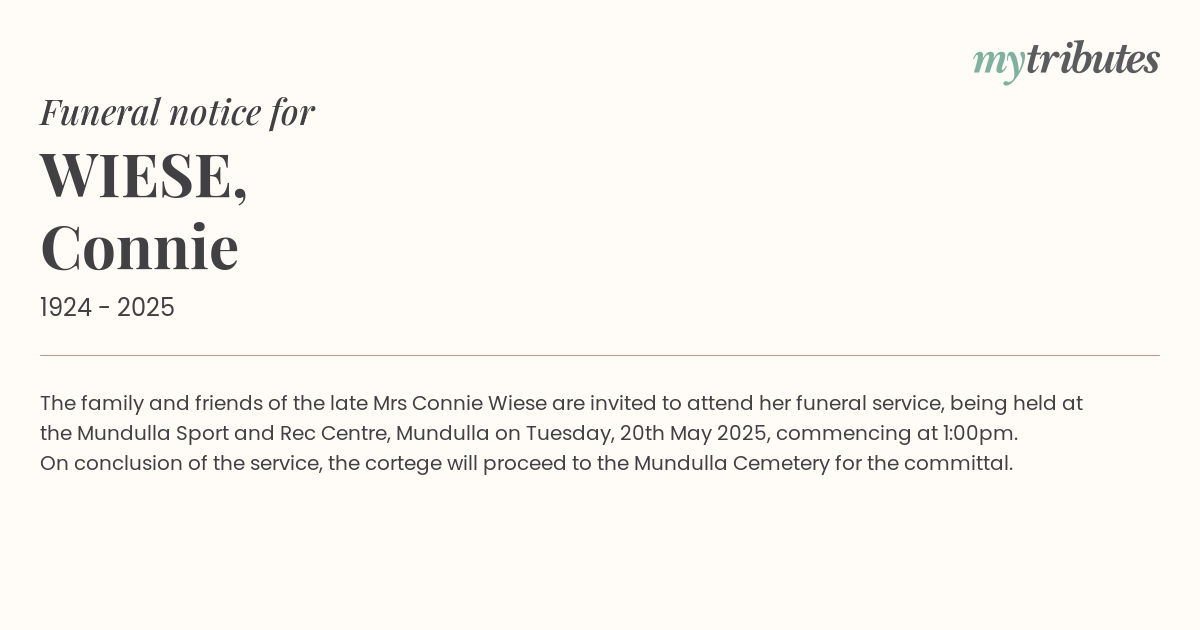Select the first name Connie heading

139,247
